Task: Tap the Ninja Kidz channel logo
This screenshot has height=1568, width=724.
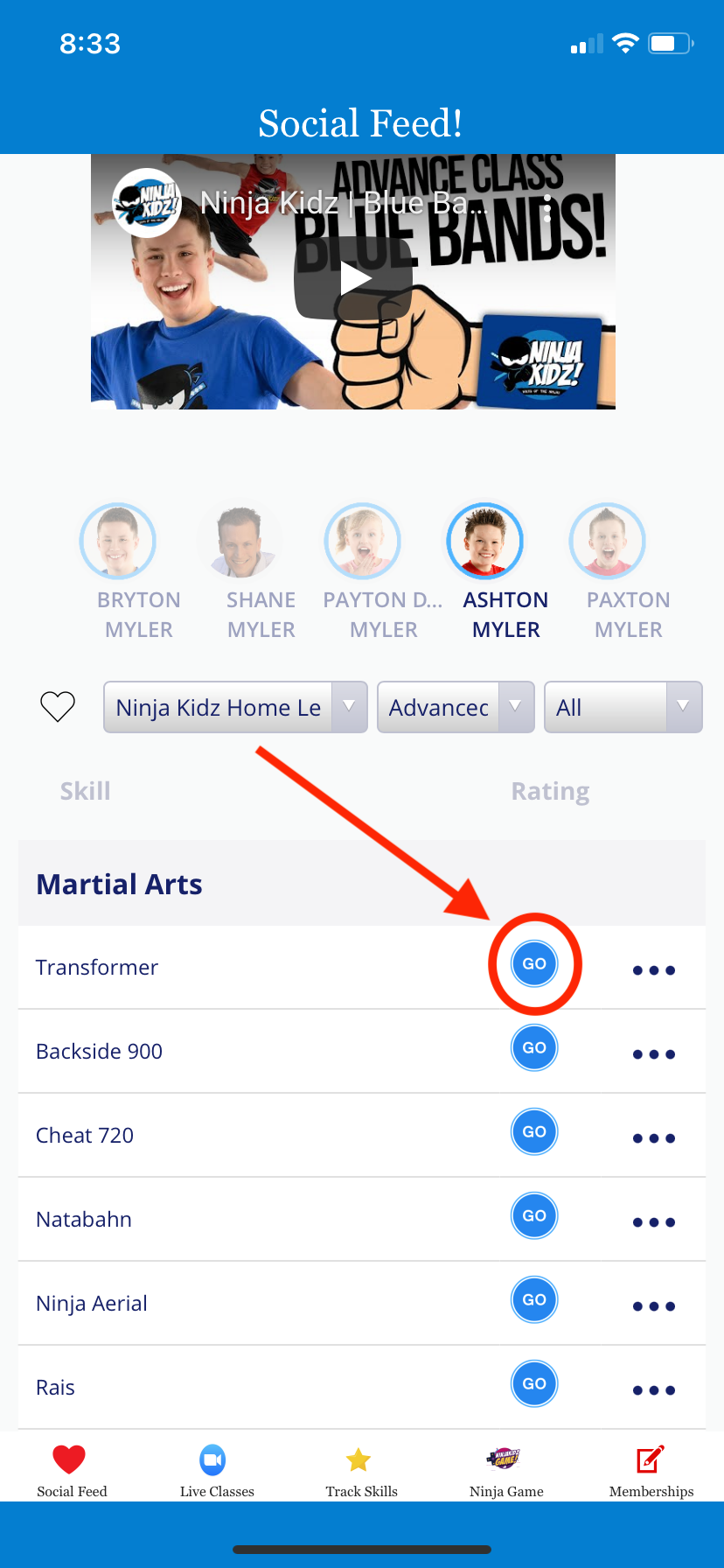Action: (147, 203)
